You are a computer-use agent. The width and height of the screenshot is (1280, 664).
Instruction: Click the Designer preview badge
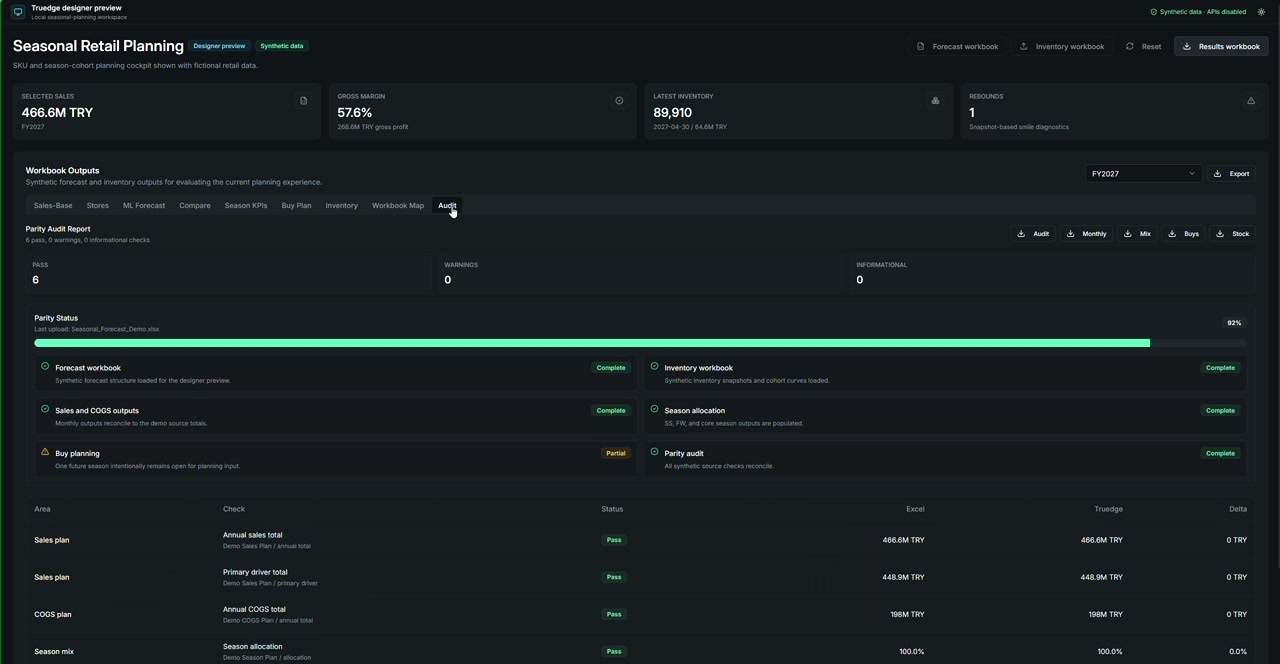tap(219, 46)
